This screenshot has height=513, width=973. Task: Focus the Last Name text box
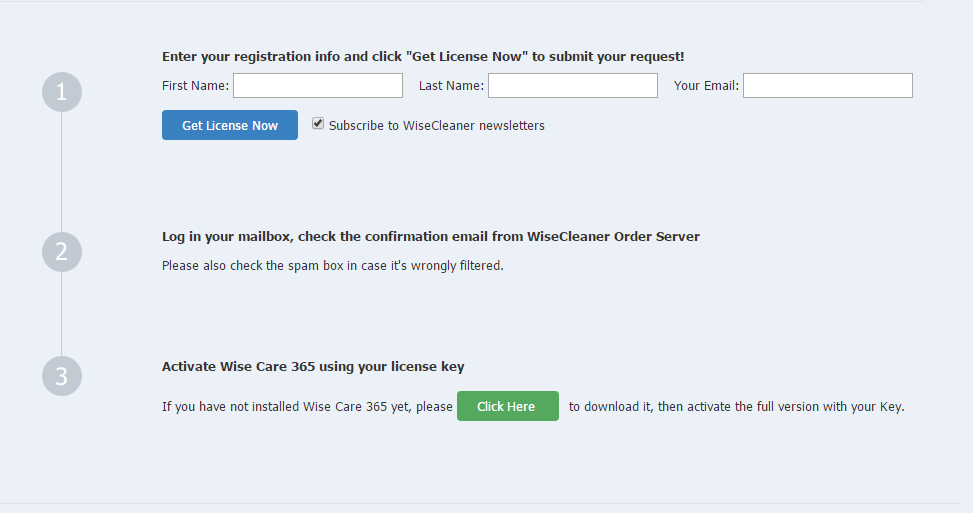click(x=572, y=86)
